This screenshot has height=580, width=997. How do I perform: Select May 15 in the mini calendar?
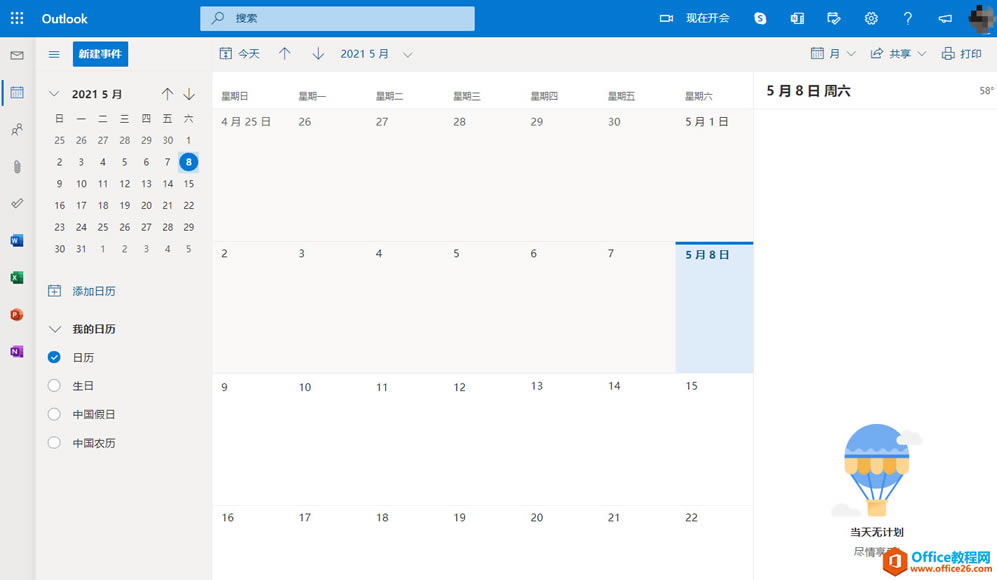click(188, 183)
